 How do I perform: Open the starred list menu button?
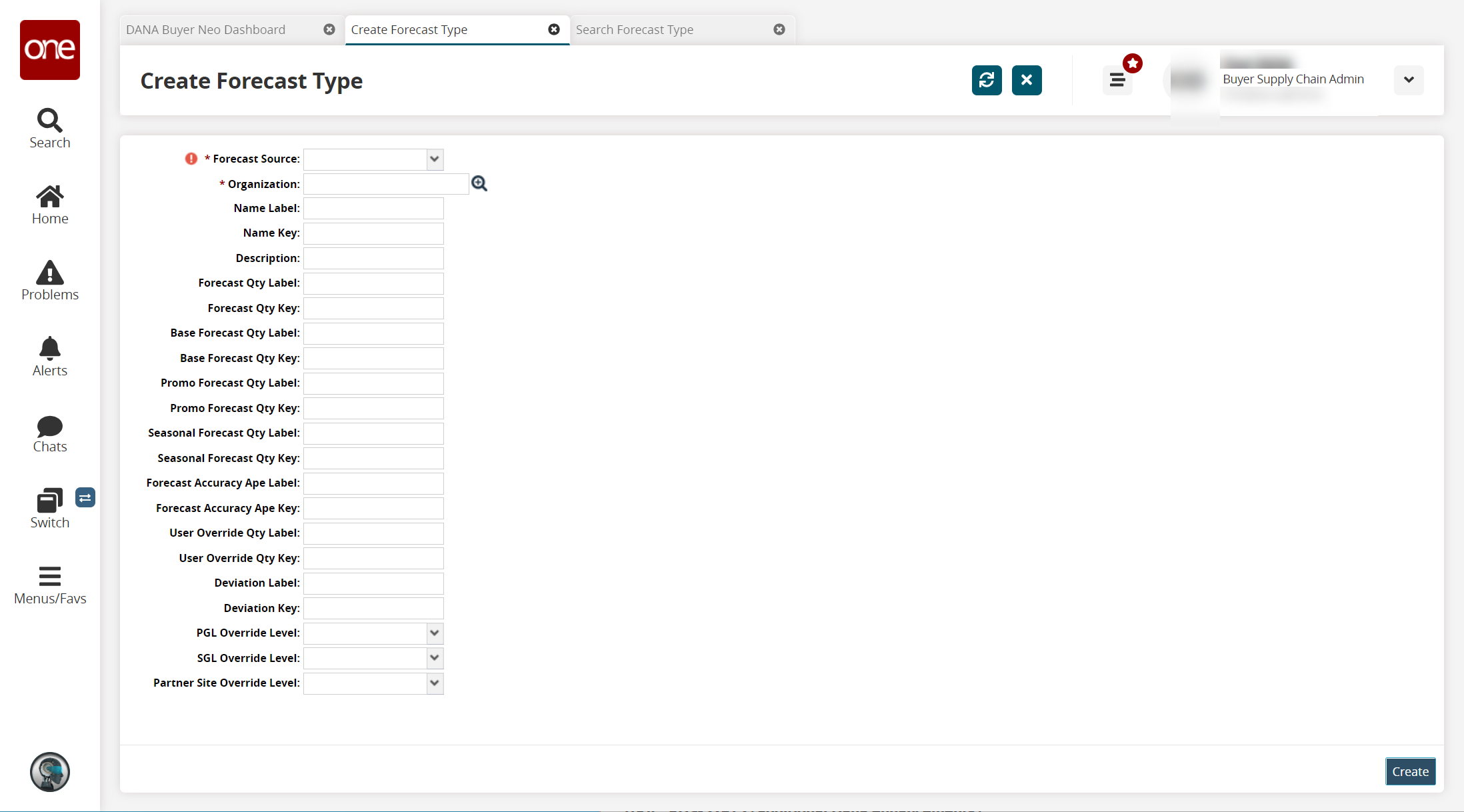coord(1117,81)
